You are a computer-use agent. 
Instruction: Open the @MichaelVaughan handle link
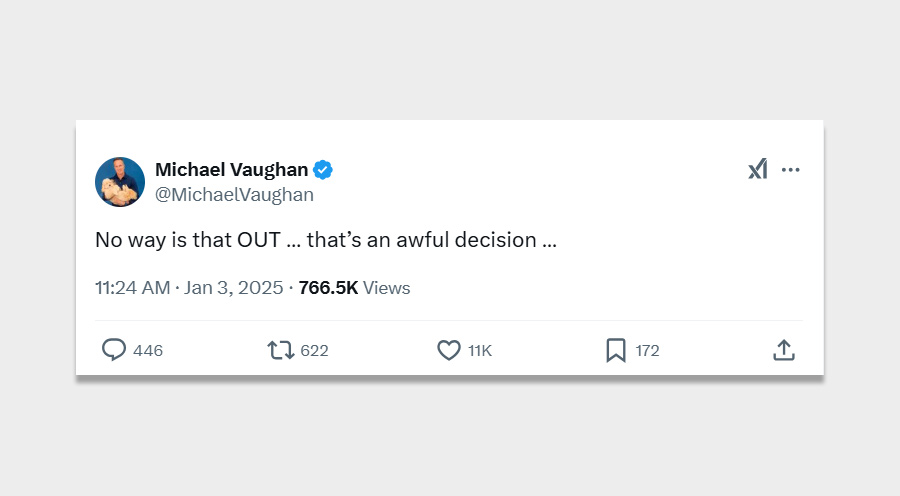(234, 195)
